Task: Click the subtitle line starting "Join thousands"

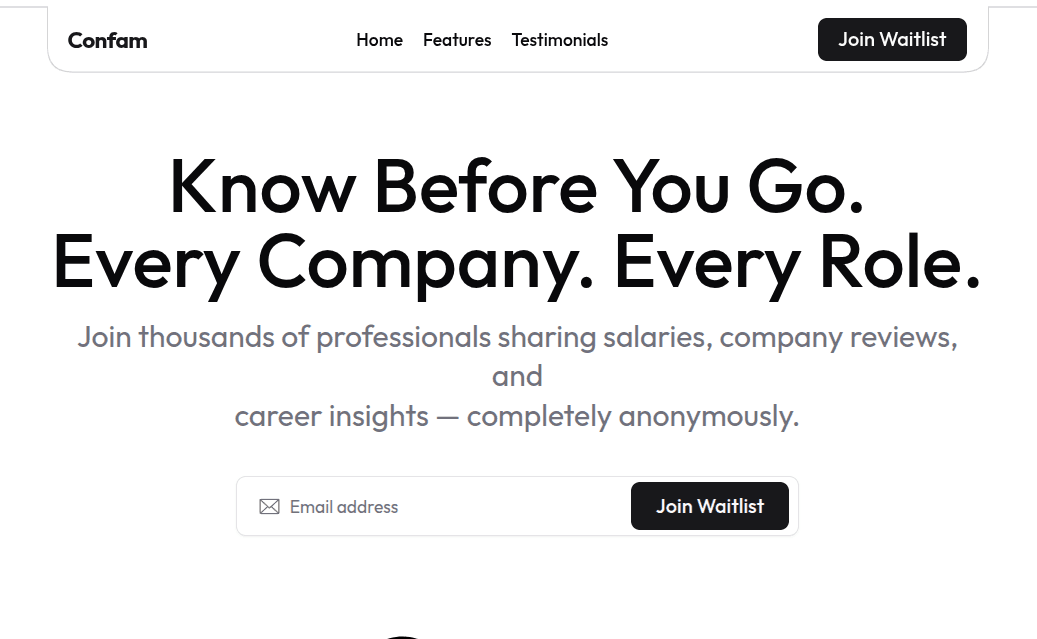Action: click(x=516, y=337)
